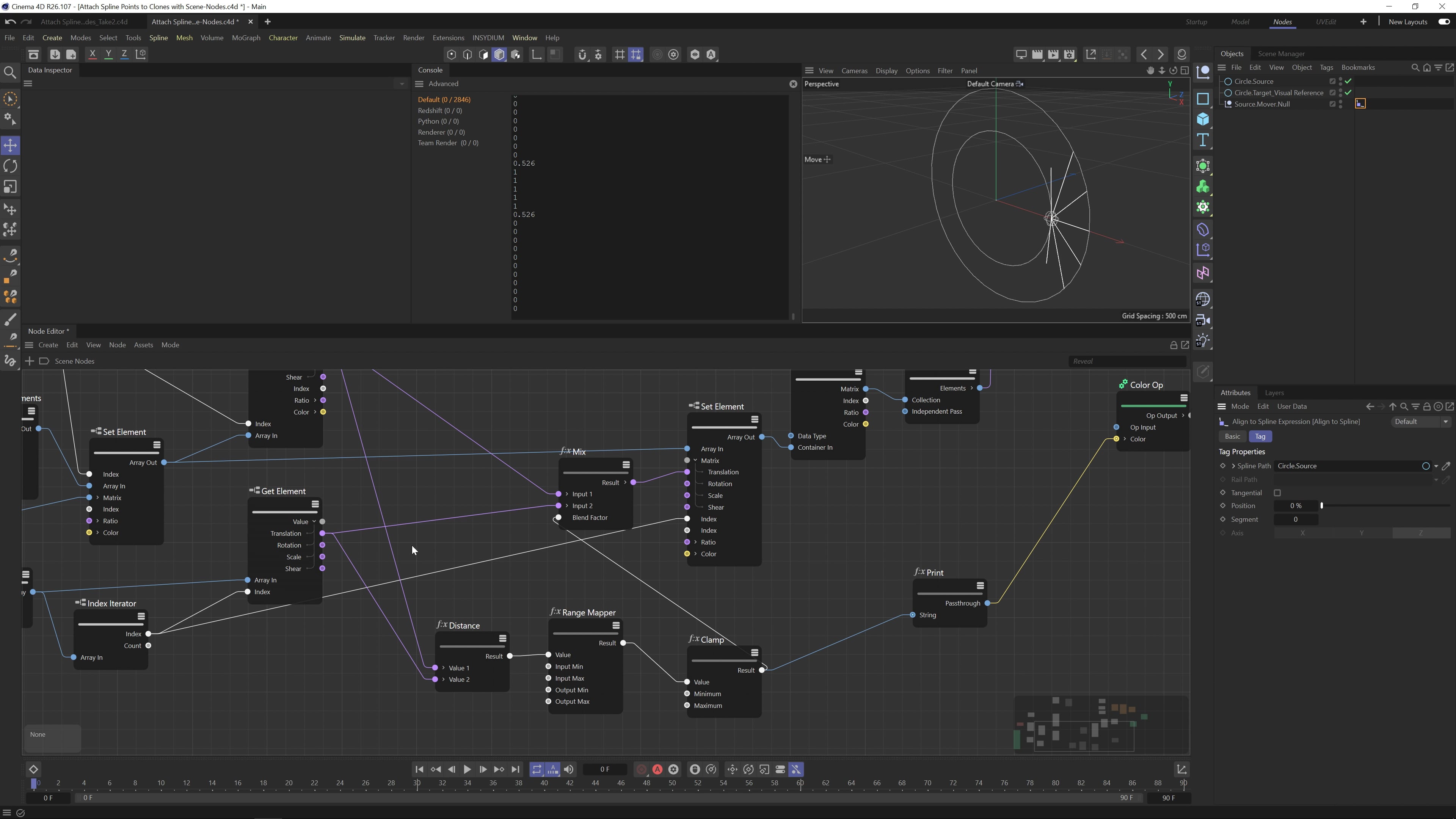Click the magnifier search icon in Objects panel

pyautogui.click(x=1415, y=67)
